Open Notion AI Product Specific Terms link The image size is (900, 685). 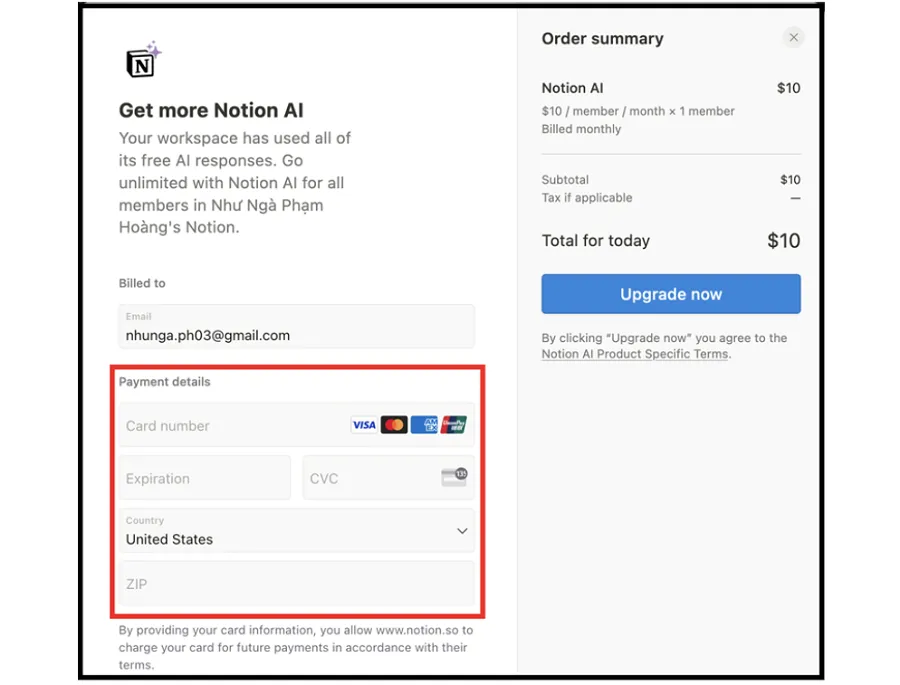(635, 354)
